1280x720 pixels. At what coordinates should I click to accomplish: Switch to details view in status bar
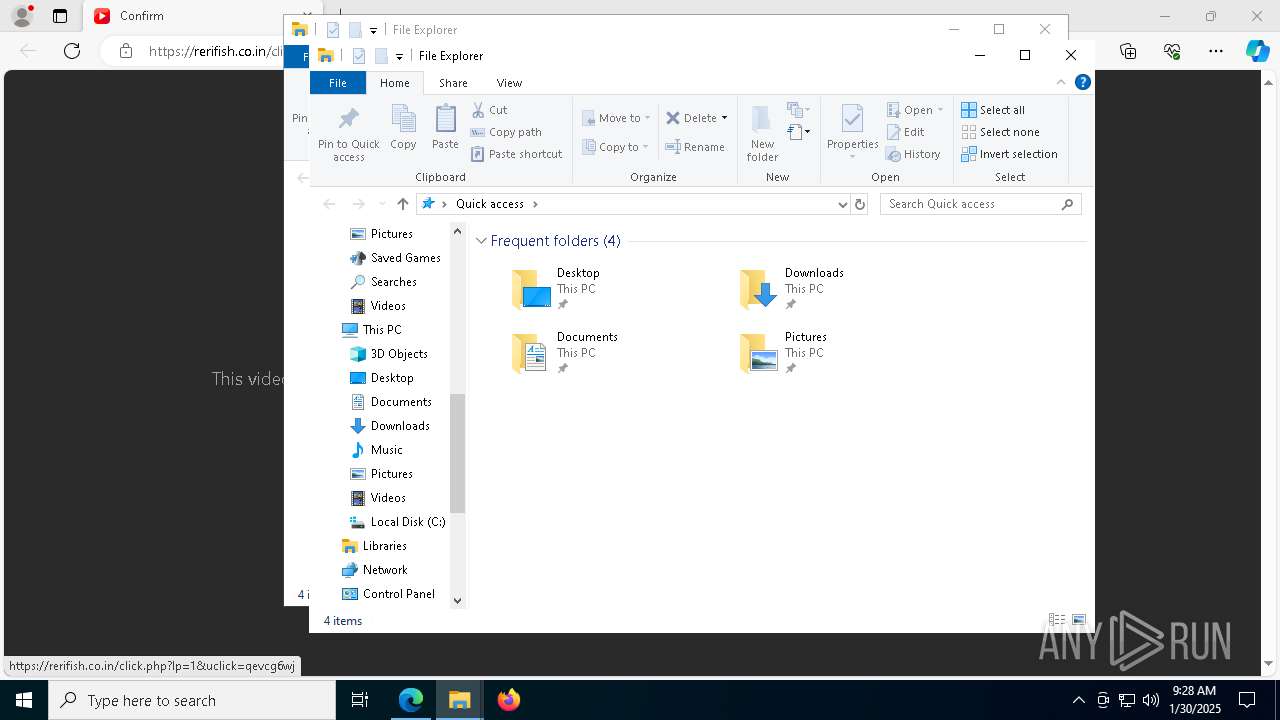click(x=1056, y=620)
